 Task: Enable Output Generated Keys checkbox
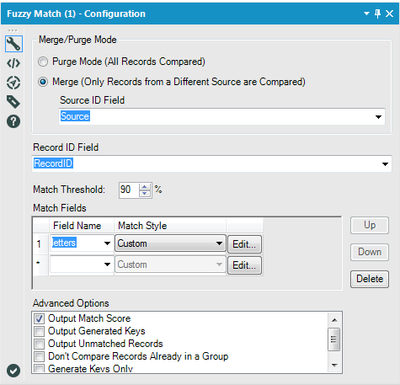(39, 331)
